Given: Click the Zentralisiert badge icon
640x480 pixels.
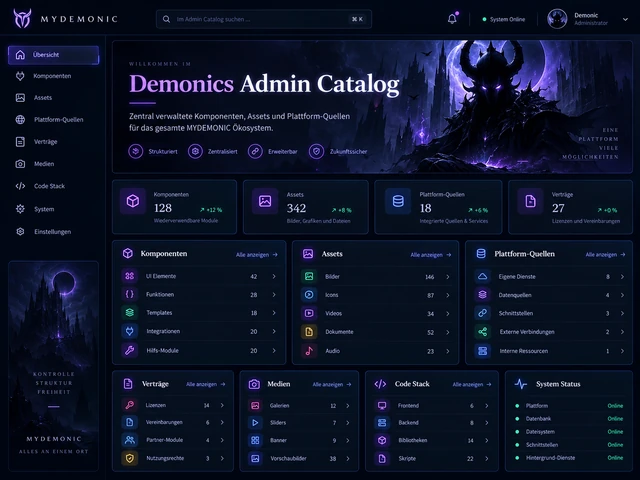Looking at the screenshot, I should coord(195,151).
